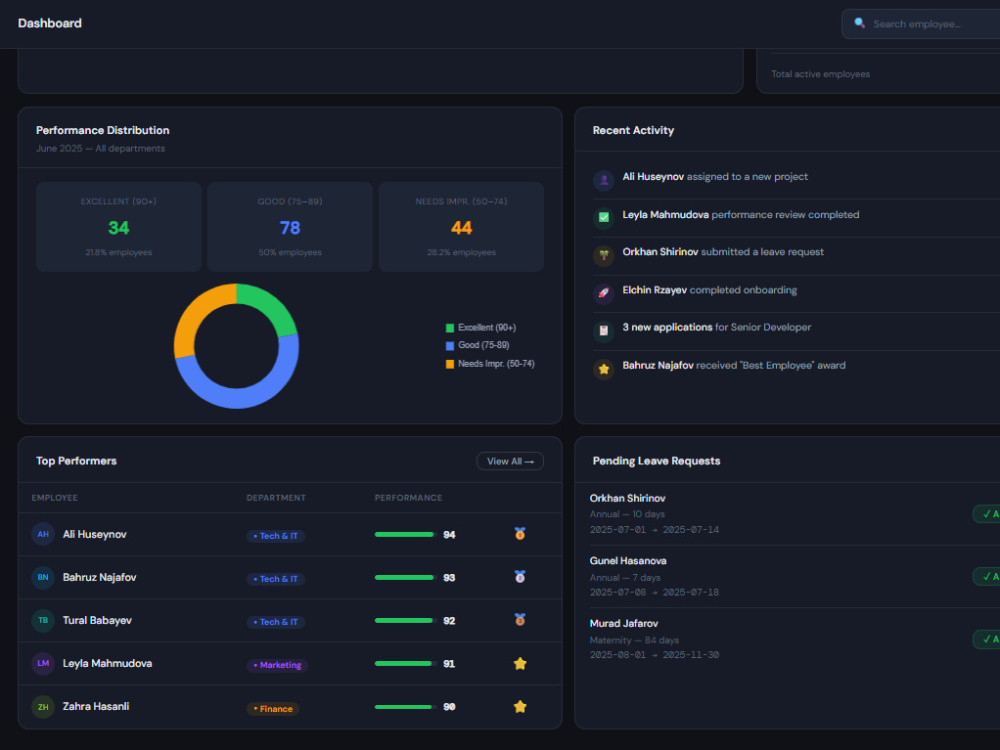Click Murad Jafarov in Pending Leave Requests
This screenshot has height=750, width=1000.
click(x=624, y=623)
